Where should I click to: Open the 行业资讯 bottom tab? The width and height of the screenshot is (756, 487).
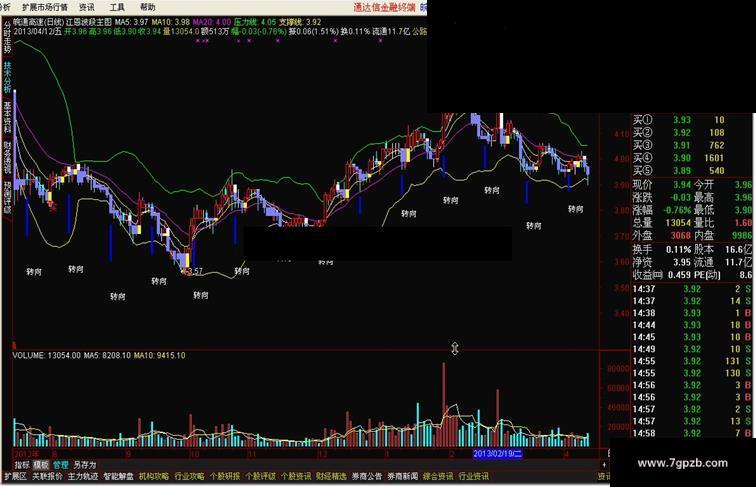473,476
